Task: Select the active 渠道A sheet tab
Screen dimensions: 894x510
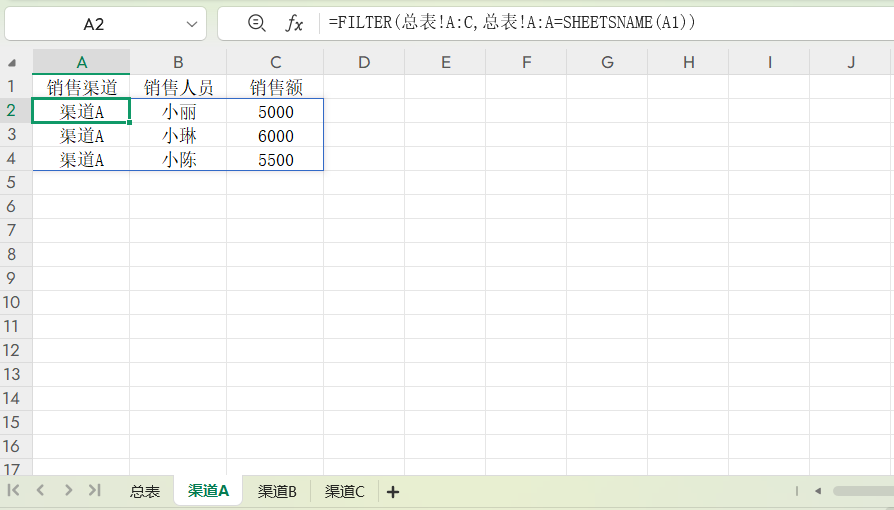Action: (x=208, y=491)
